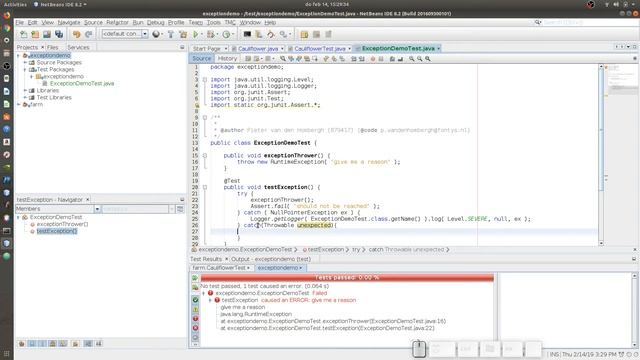Click the New File toolbar icon
640x360 pixels.
pos(24,34)
